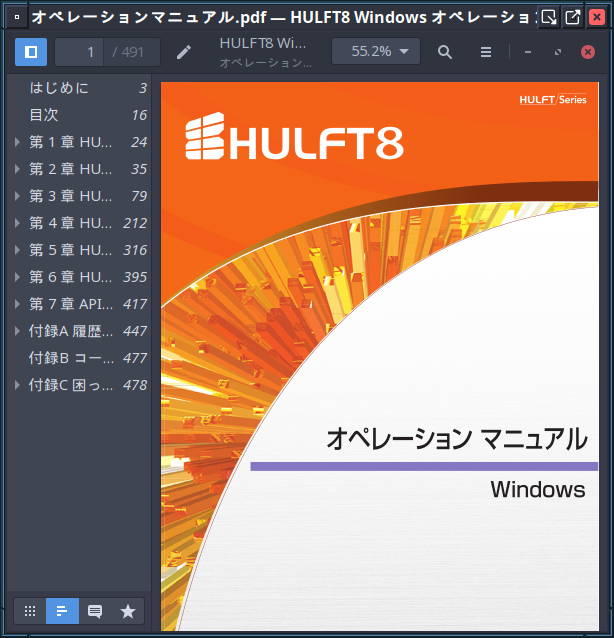Viewport: 614px width, 638px height.
Task: Switch to thumbnails grid view tab
Action: click(x=30, y=611)
